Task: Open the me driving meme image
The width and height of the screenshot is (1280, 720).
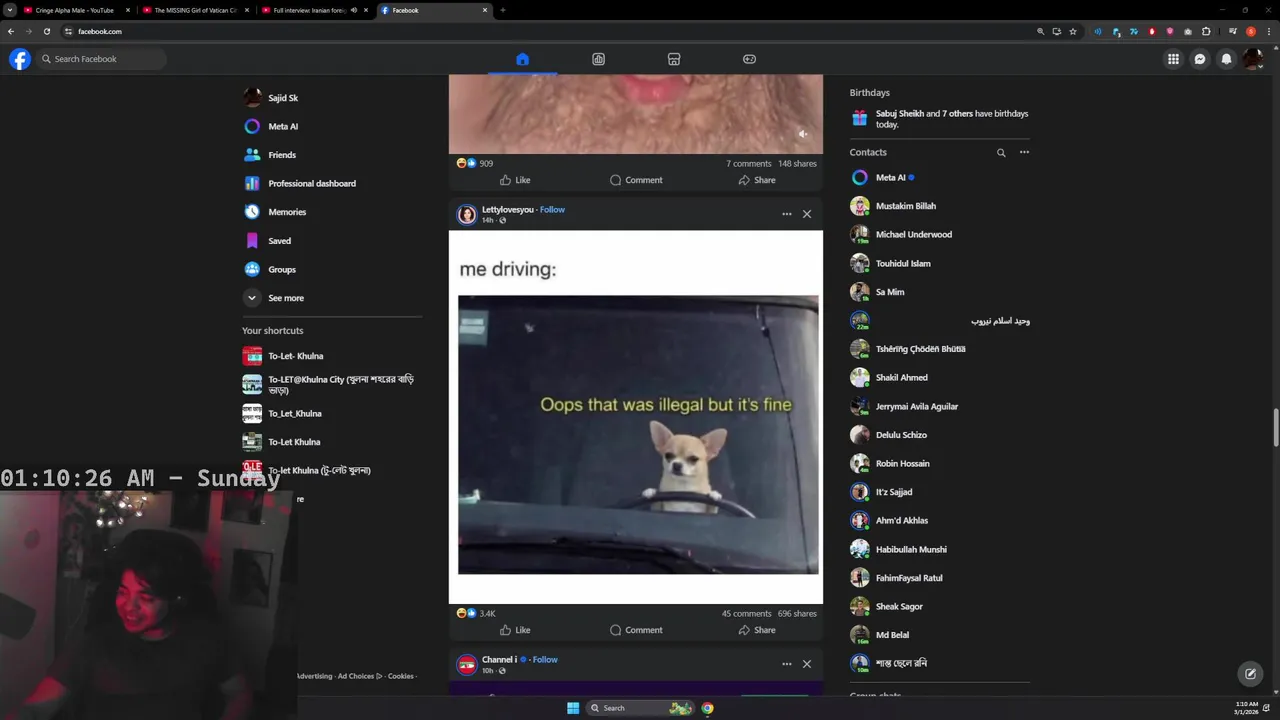Action: 636,417
